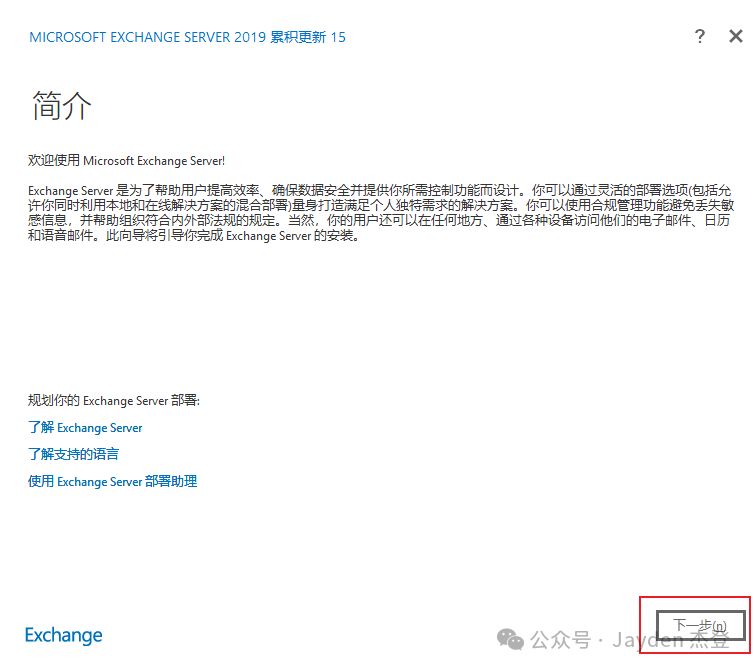Click the empty area below description paragraph
This screenshot has width=754, height=670.
380,320
